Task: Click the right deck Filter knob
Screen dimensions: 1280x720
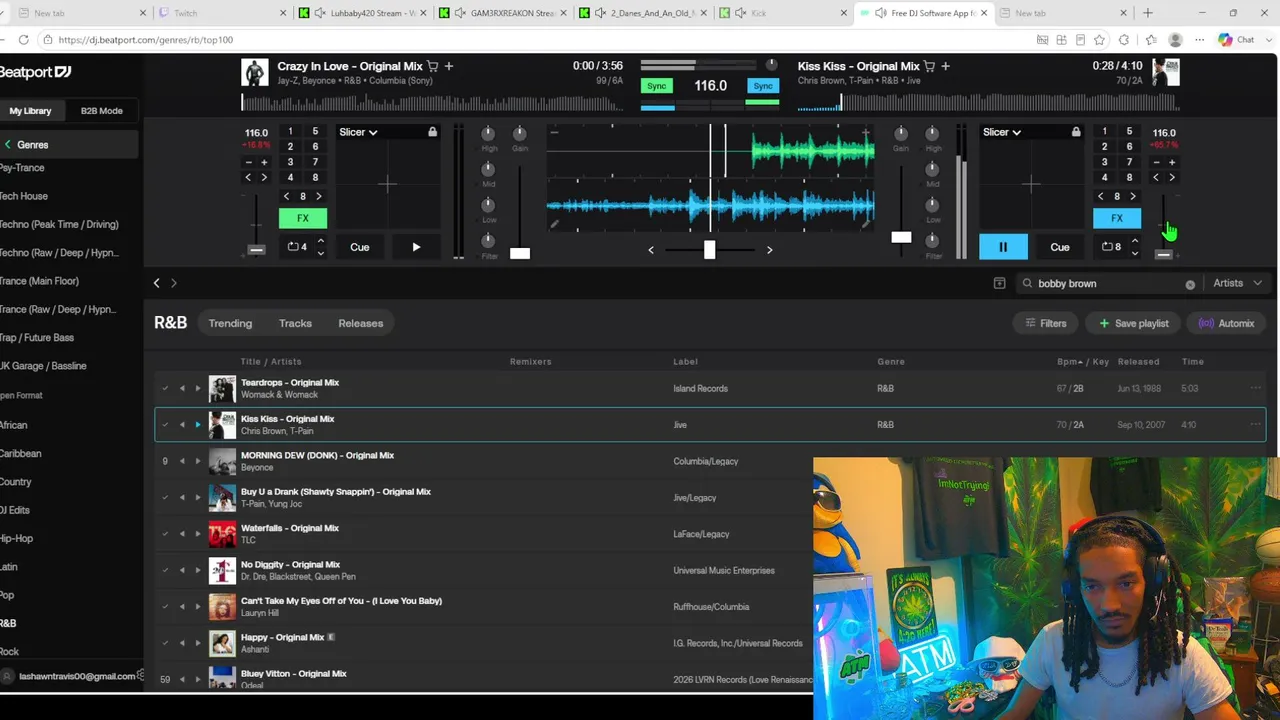Action: [x=933, y=240]
